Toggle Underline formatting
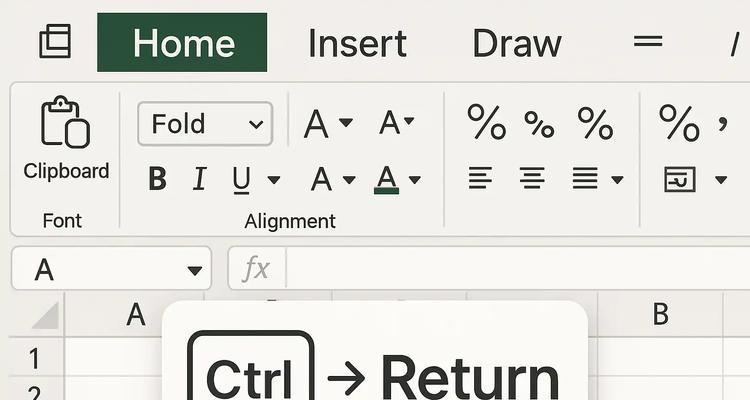The height and width of the screenshot is (400, 750). tap(242, 180)
